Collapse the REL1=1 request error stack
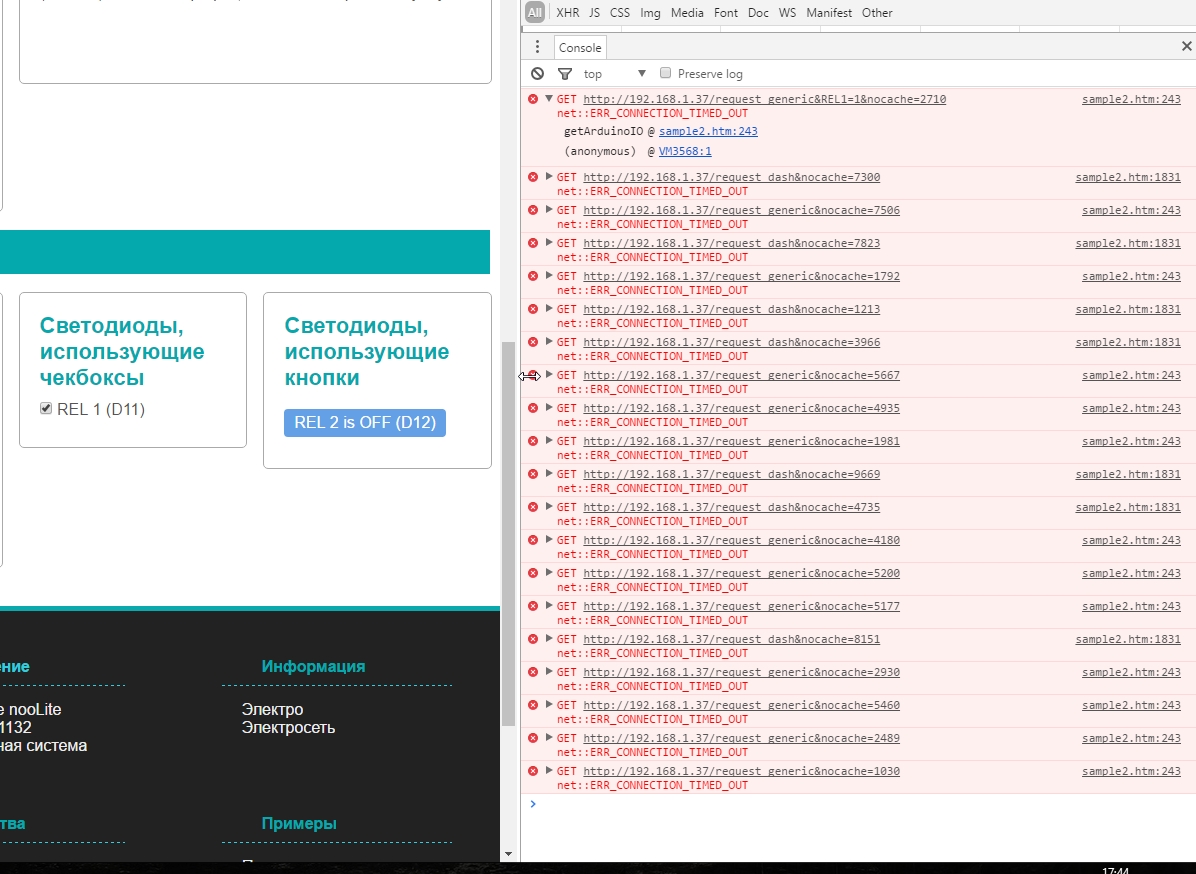 [548, 98]
